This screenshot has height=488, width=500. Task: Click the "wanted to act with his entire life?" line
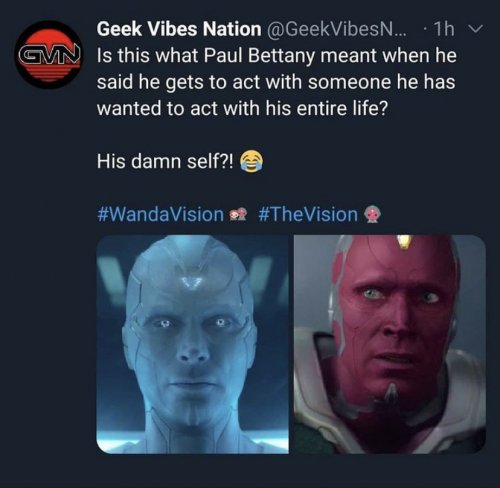243,109
